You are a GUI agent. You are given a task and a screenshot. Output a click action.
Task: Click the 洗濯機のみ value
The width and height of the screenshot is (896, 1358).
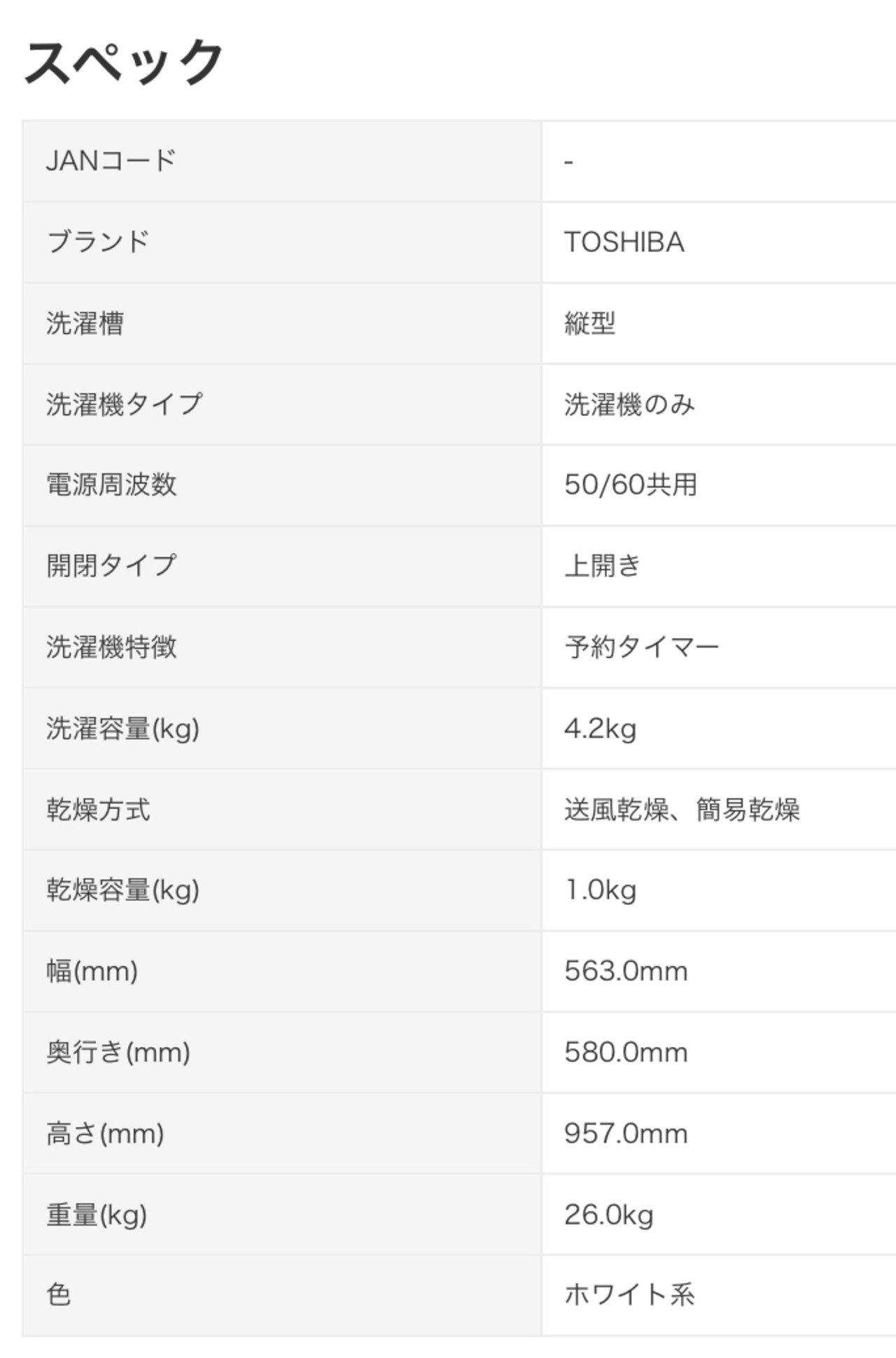pyautogui.click(x=629, y=404)
